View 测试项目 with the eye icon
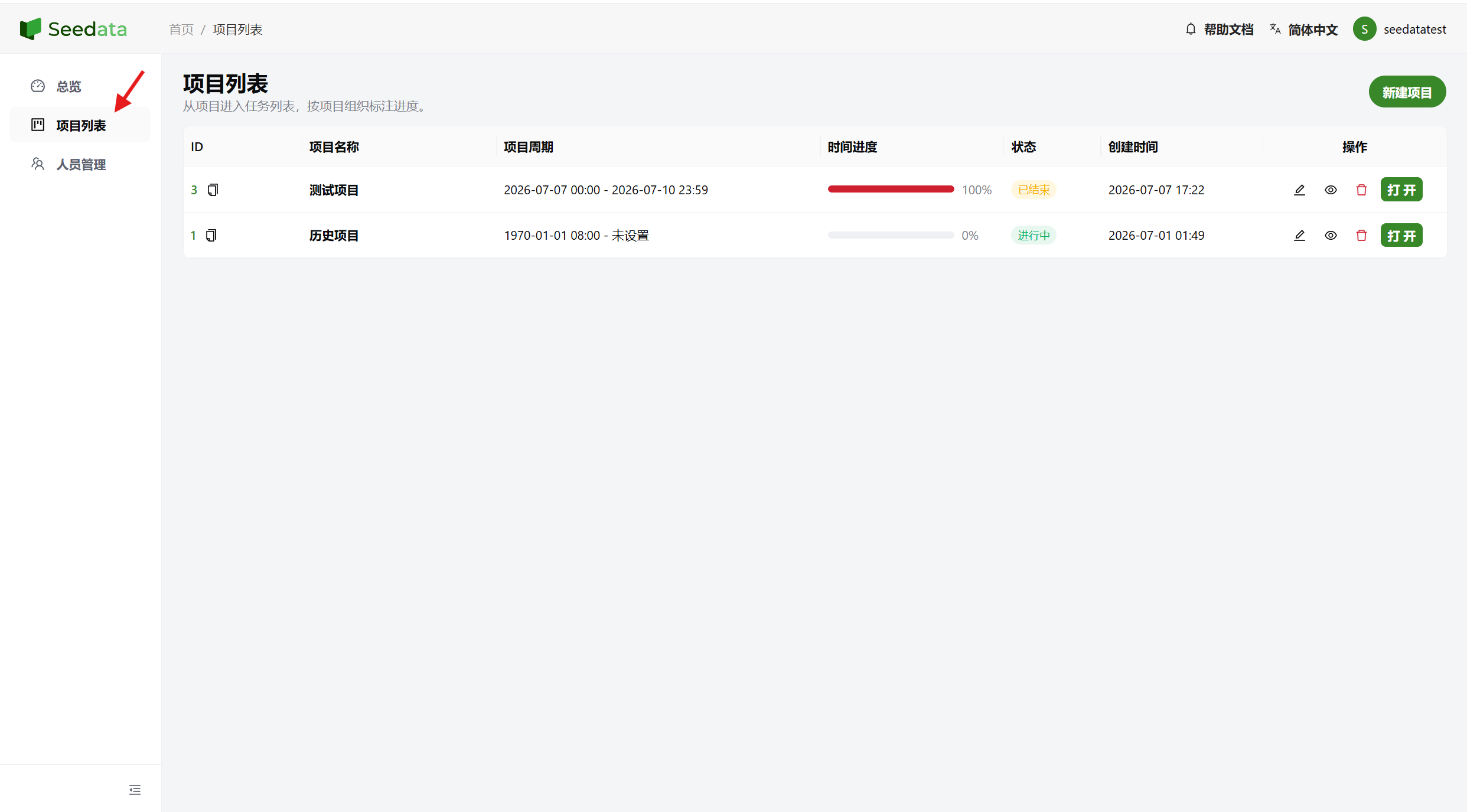1467x812 pixels. click(1331, 190)
